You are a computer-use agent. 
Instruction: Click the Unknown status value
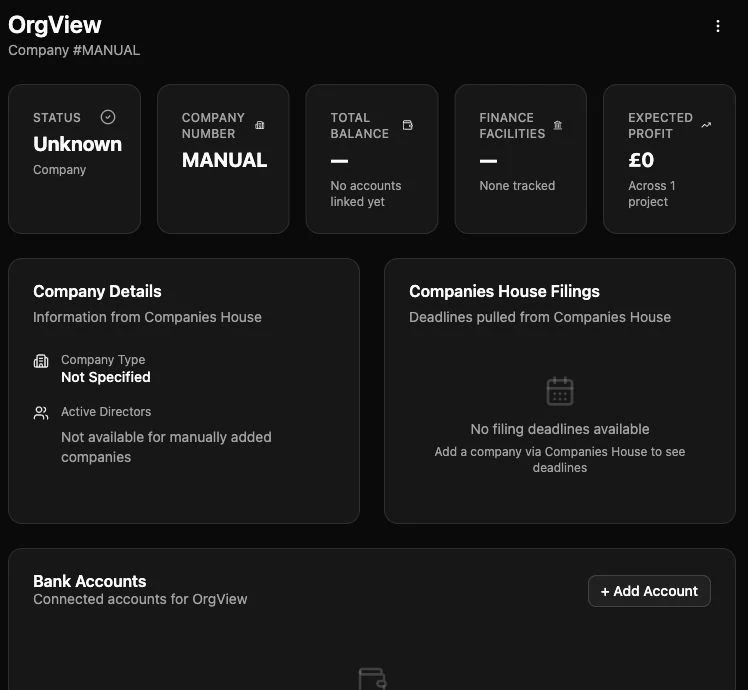pyautogui.click(x=77, y=144)
